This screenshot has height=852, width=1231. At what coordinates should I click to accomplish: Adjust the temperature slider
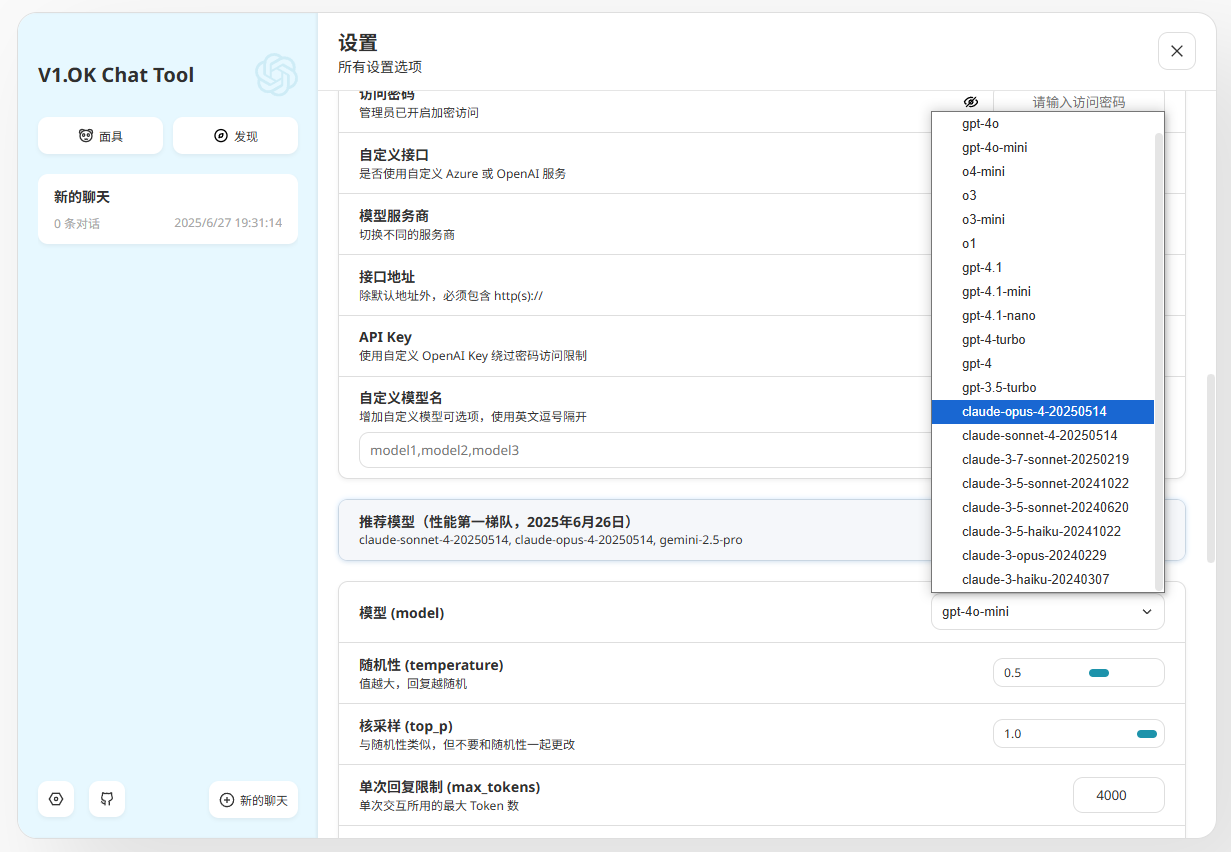pos(1078,673)
